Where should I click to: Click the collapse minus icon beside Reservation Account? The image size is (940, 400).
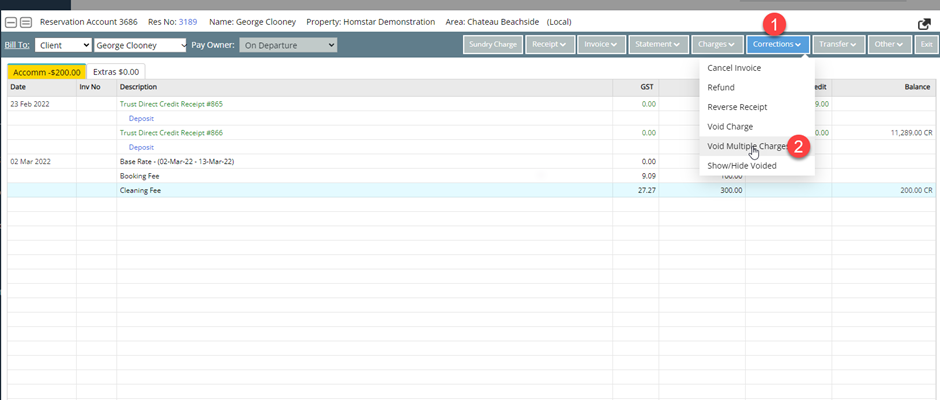pos(12,22)
